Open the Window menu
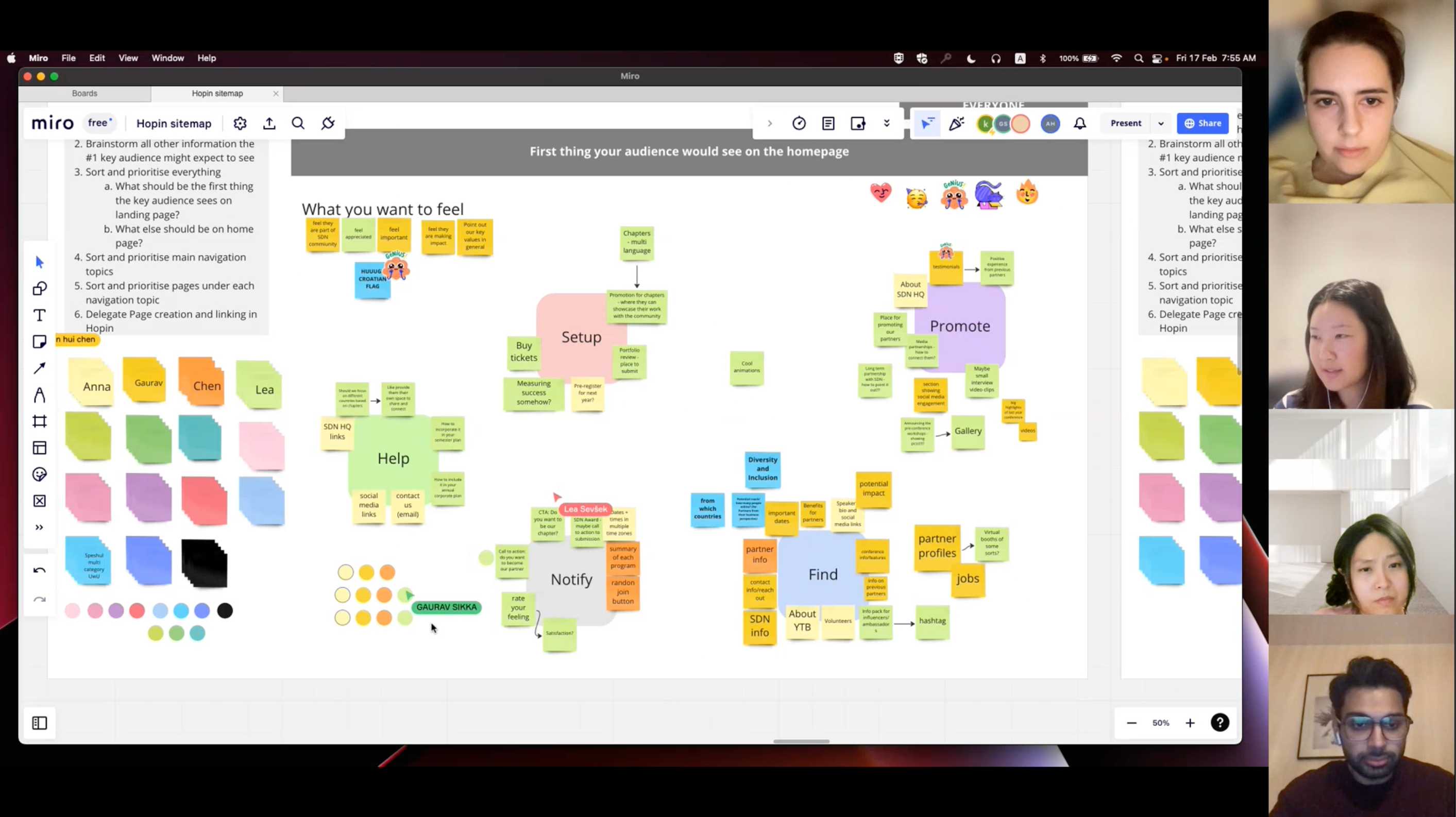 coord(167,58)
